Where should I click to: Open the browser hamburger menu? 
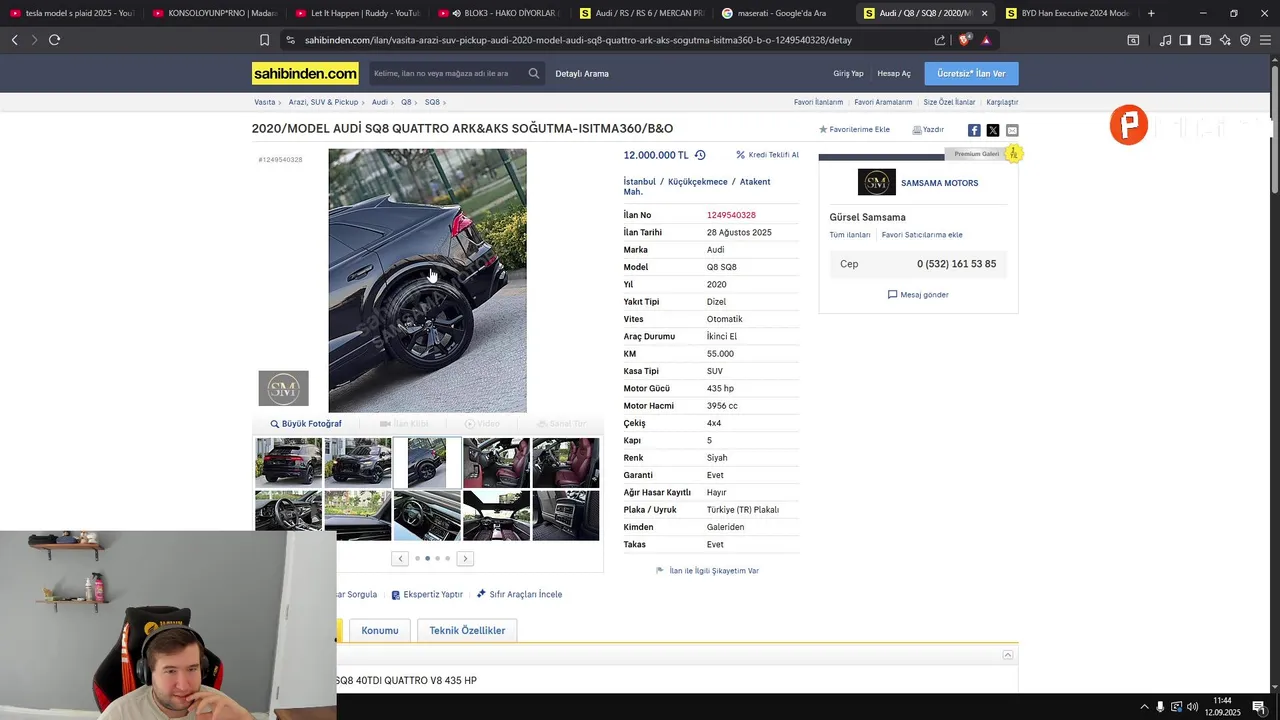(x=1266, y=40)
